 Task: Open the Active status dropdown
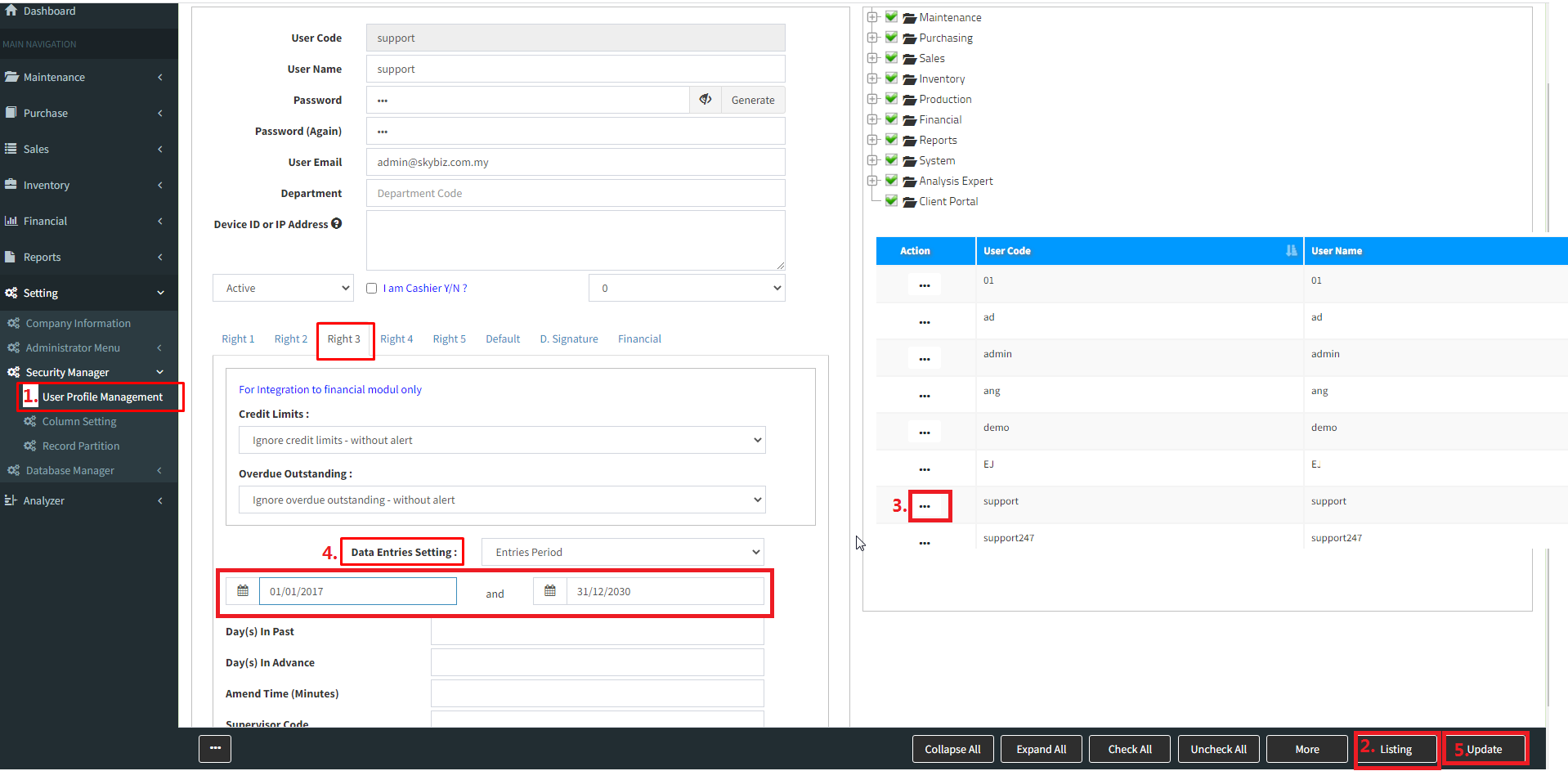click(x=283, y=288)
